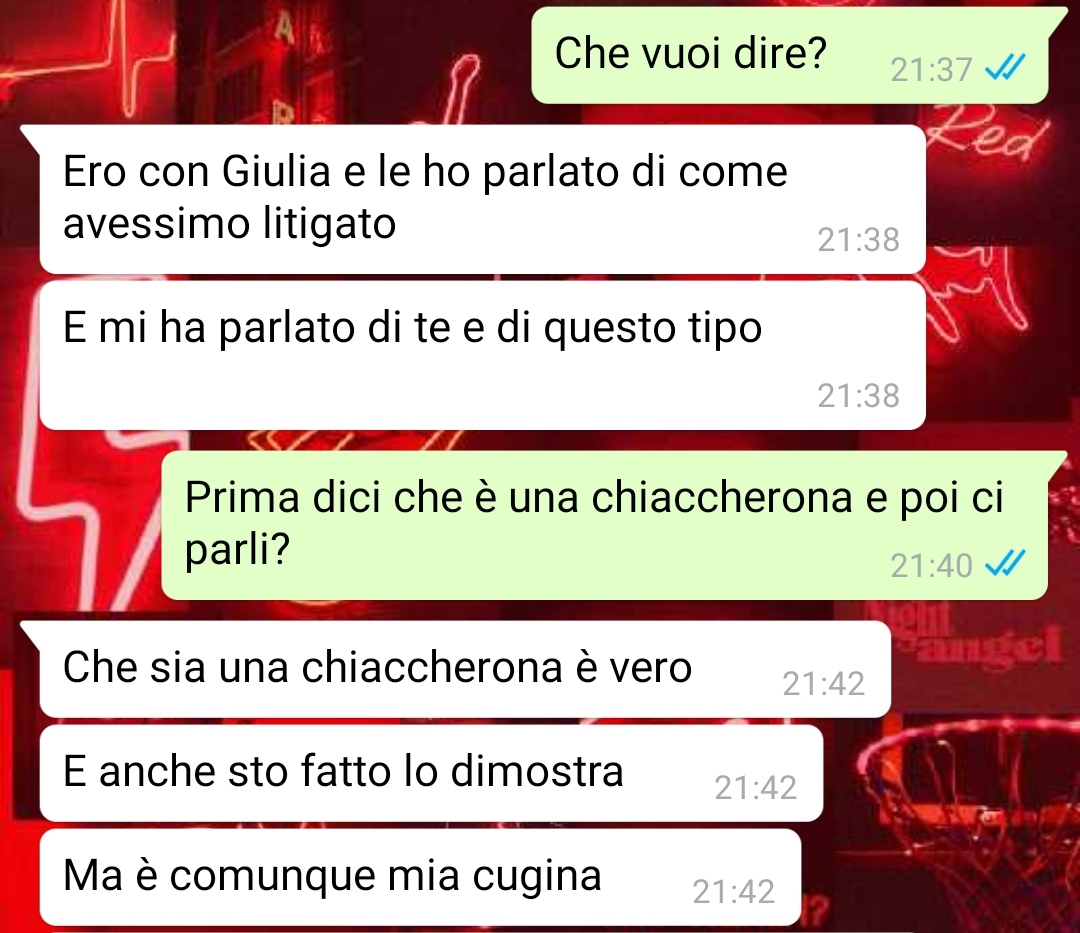Tap the read receipt ticks beside 21:40

point(1006,564)
